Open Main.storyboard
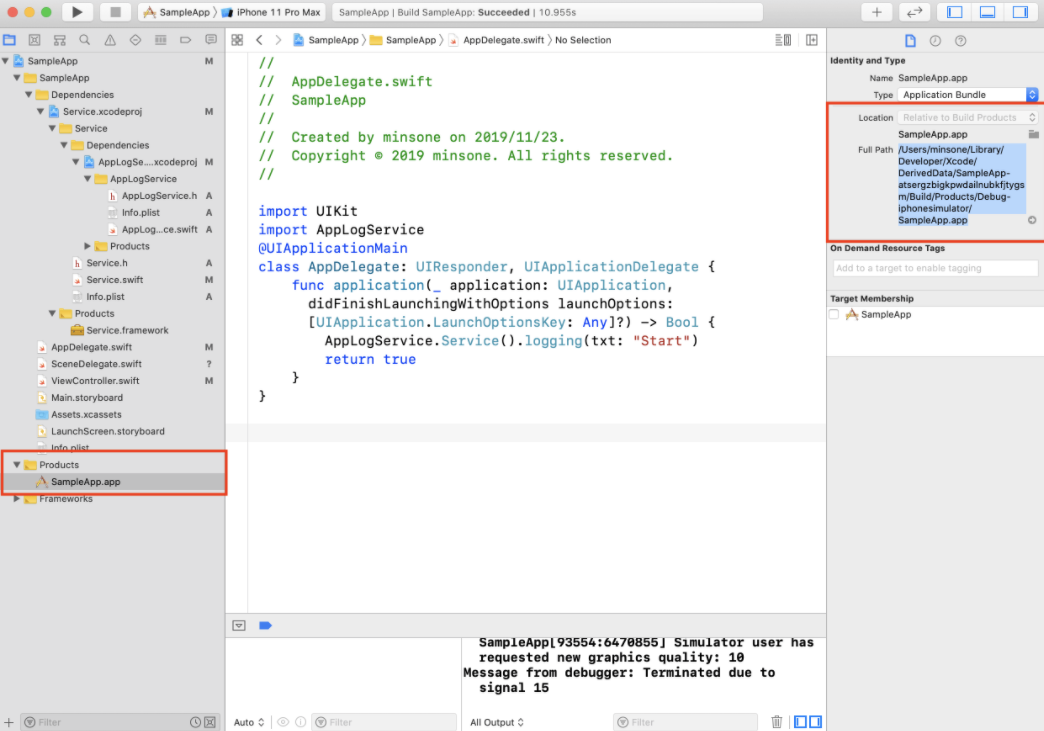The height and width of the screenshot is (731, 1044). pos(87,397)
